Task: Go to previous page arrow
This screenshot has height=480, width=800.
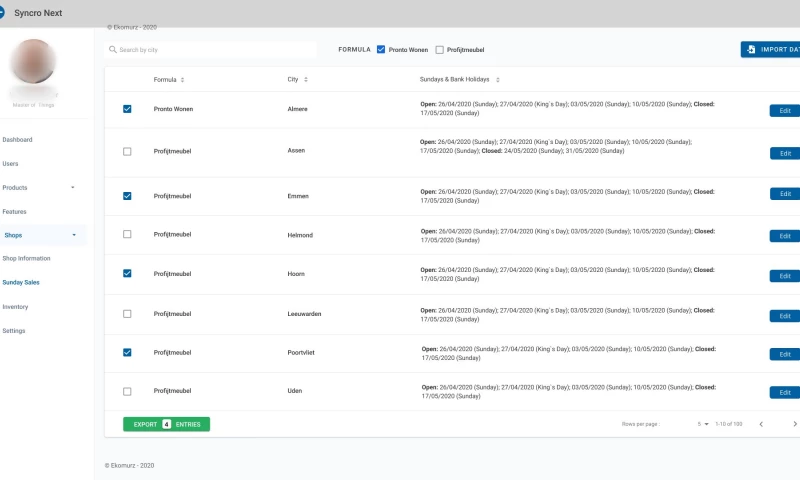Action: (761, 424)
